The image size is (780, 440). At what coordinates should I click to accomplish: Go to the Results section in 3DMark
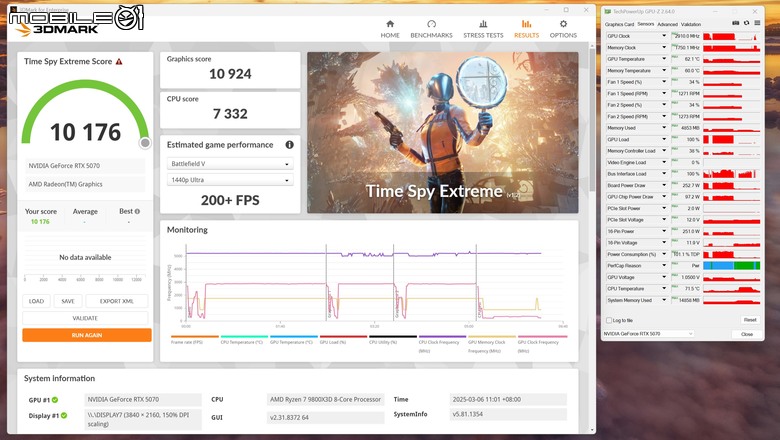pyautogui.click(x=526, y=29)
